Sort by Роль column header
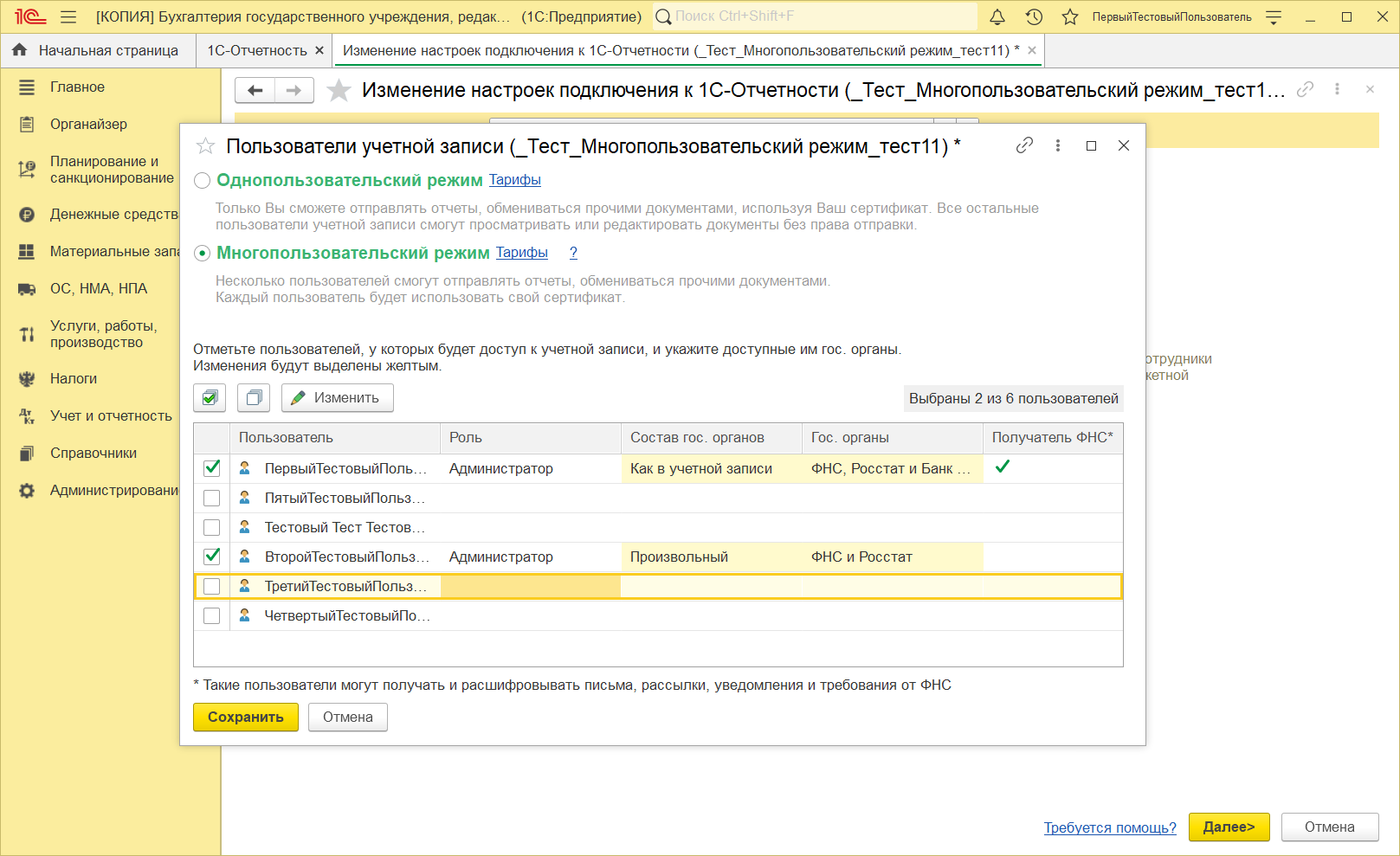Image resolution: width=1400 pixels, height=856 pixels. (531, 438)
